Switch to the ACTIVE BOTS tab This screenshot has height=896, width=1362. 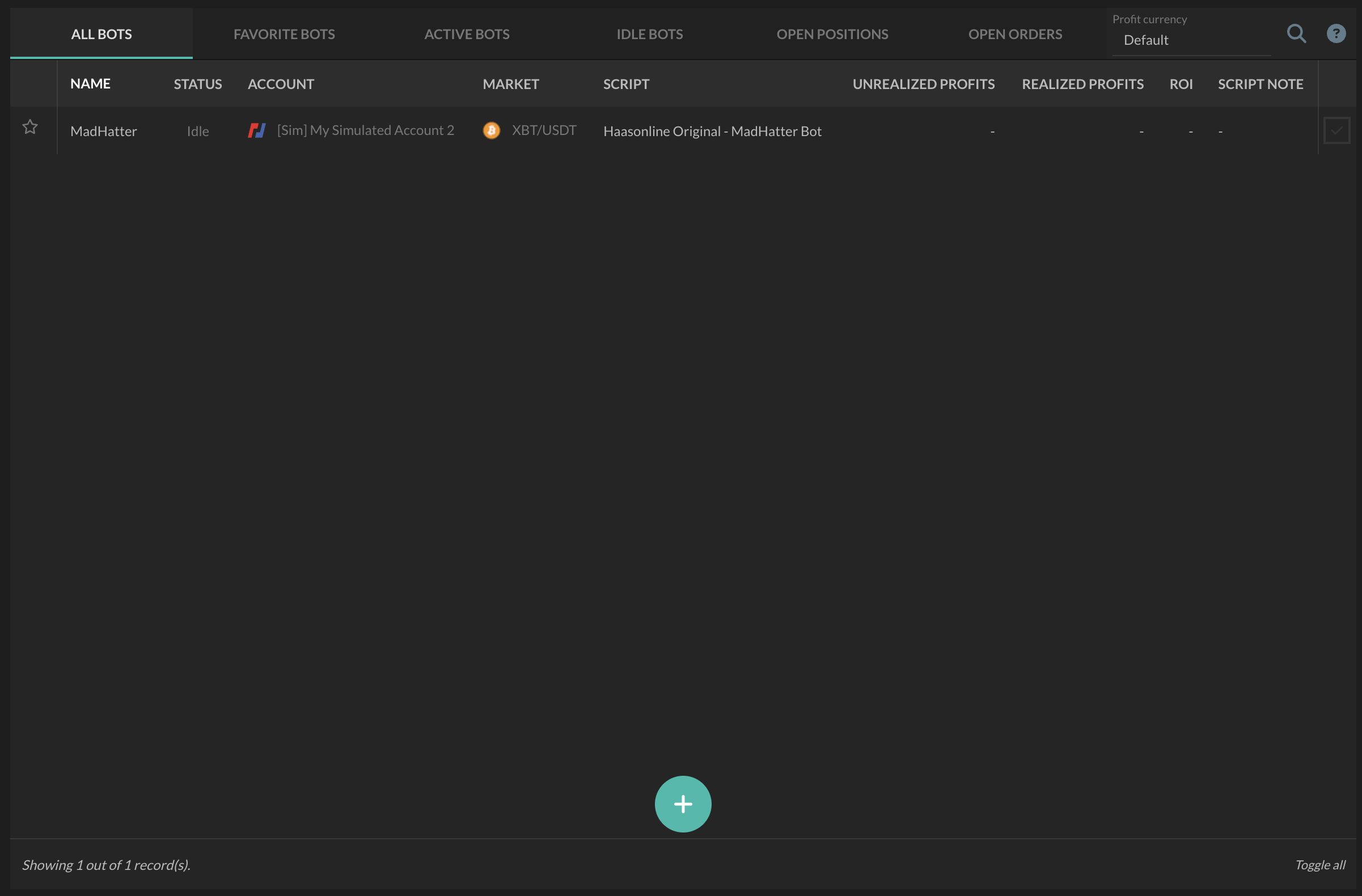(x=467, y=34)
